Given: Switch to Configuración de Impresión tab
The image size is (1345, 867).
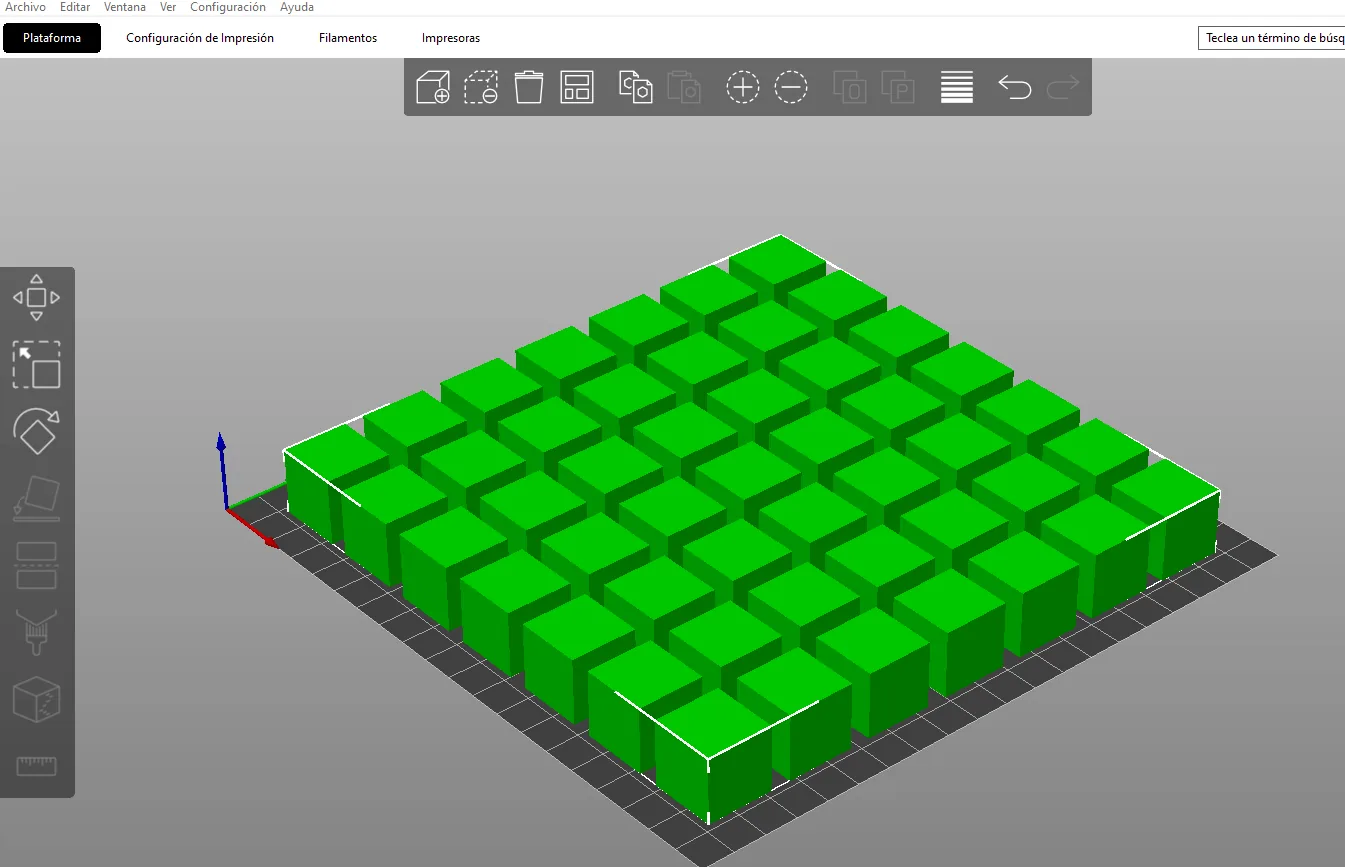Looking at the screenshot, I should [x=200, y=38].
